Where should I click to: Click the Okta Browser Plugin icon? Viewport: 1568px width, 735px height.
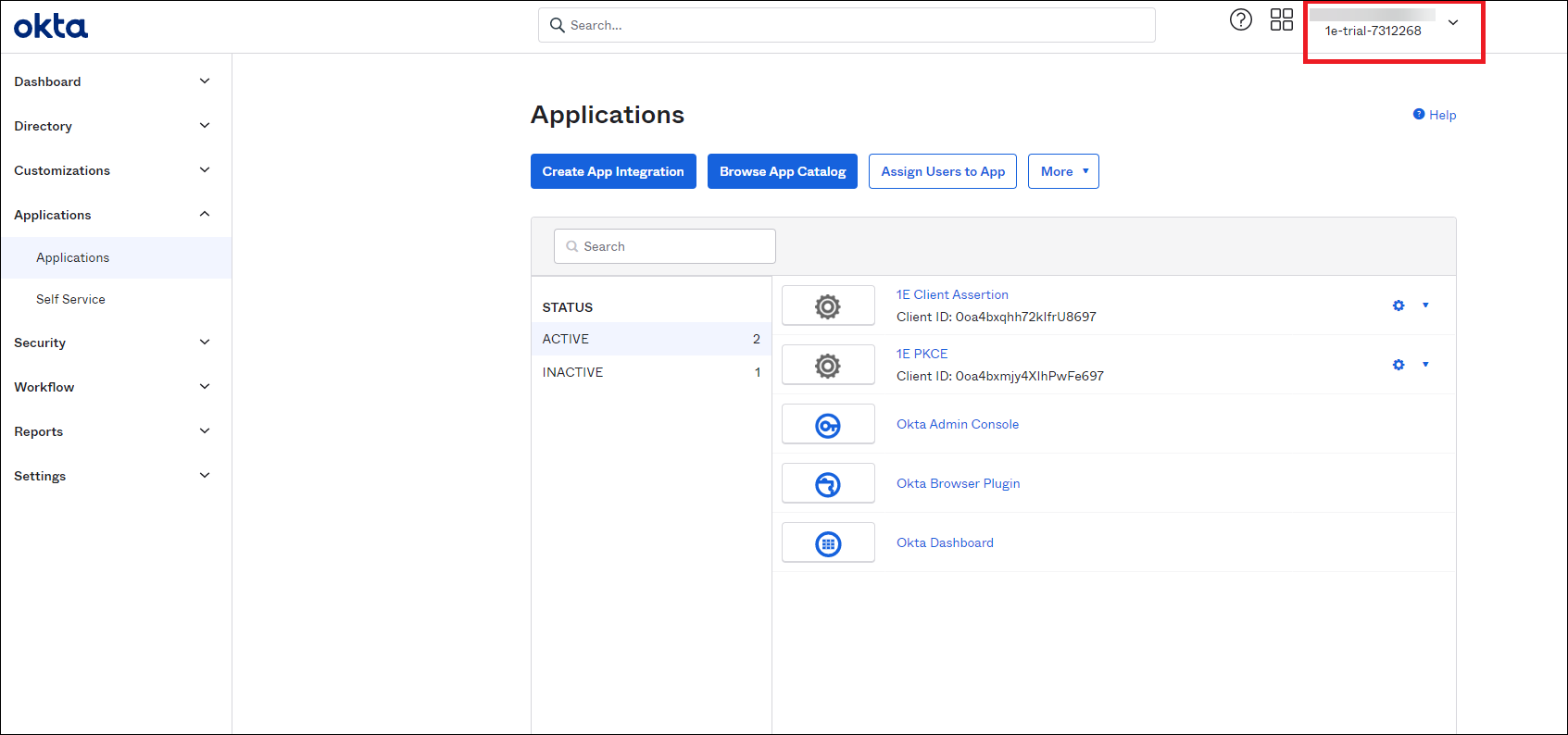point(827,484)
